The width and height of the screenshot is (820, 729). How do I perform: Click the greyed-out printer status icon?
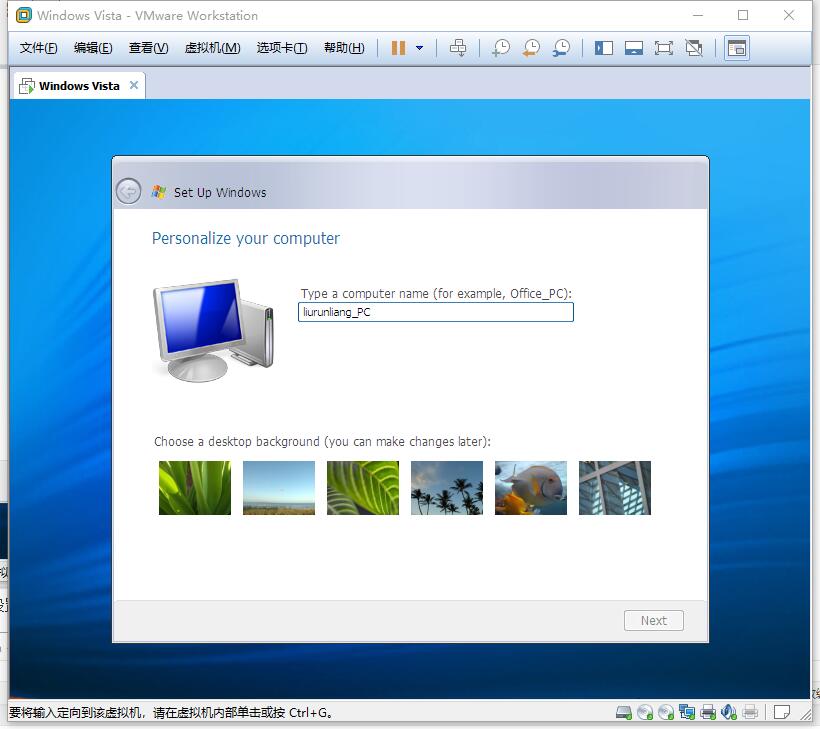tap(750, 712)
